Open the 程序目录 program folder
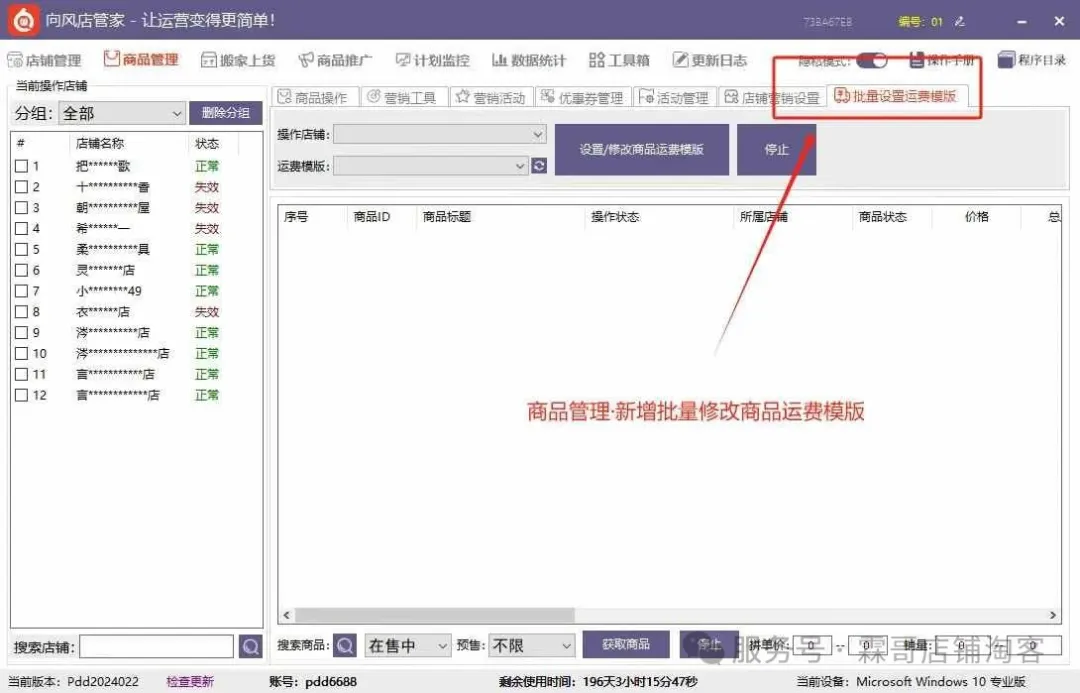The image size is (1080, 693). pos(1031,61)
